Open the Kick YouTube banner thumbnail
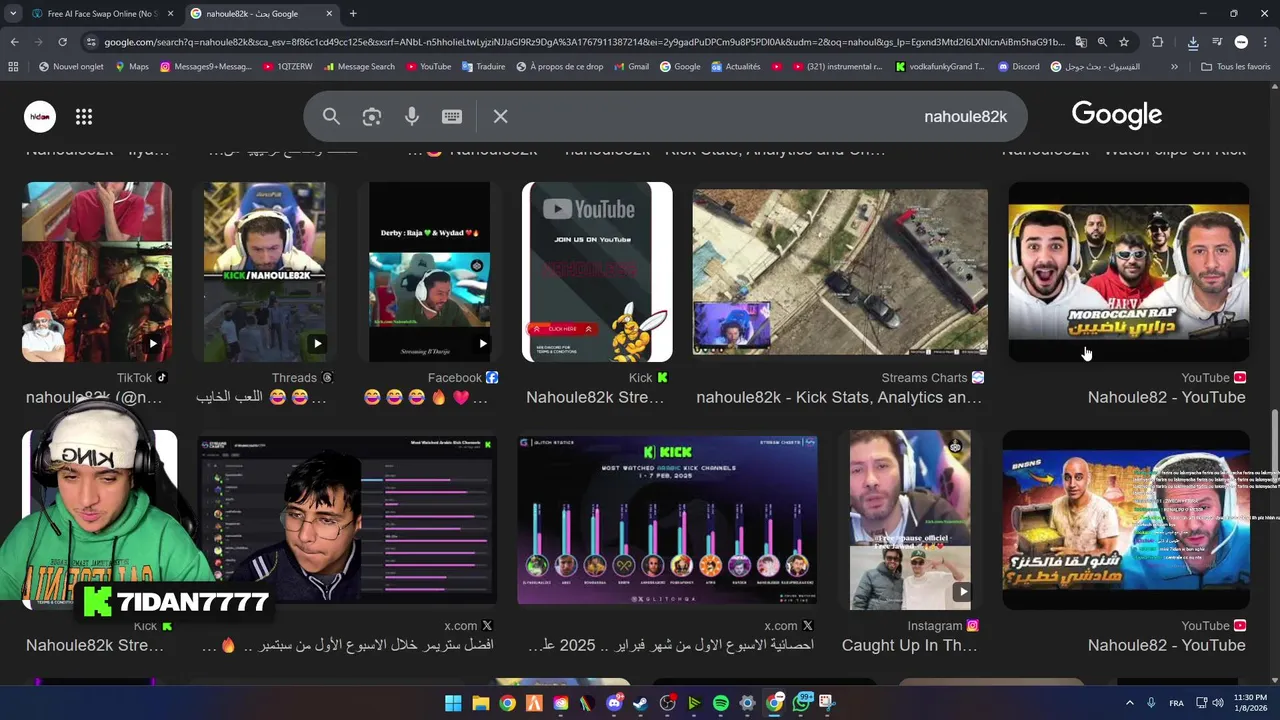This screenshot has width=1280, height=720. (x=597, y=272)
